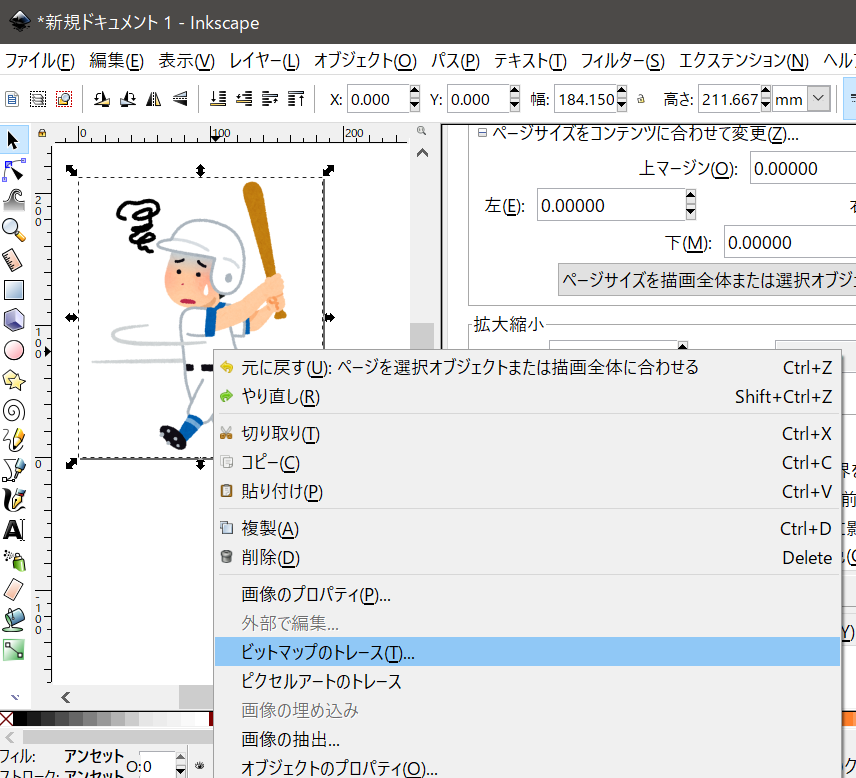Click the vertical scrollbar up arrow
This screenshot has height=778, width=856.
[422, 153]
